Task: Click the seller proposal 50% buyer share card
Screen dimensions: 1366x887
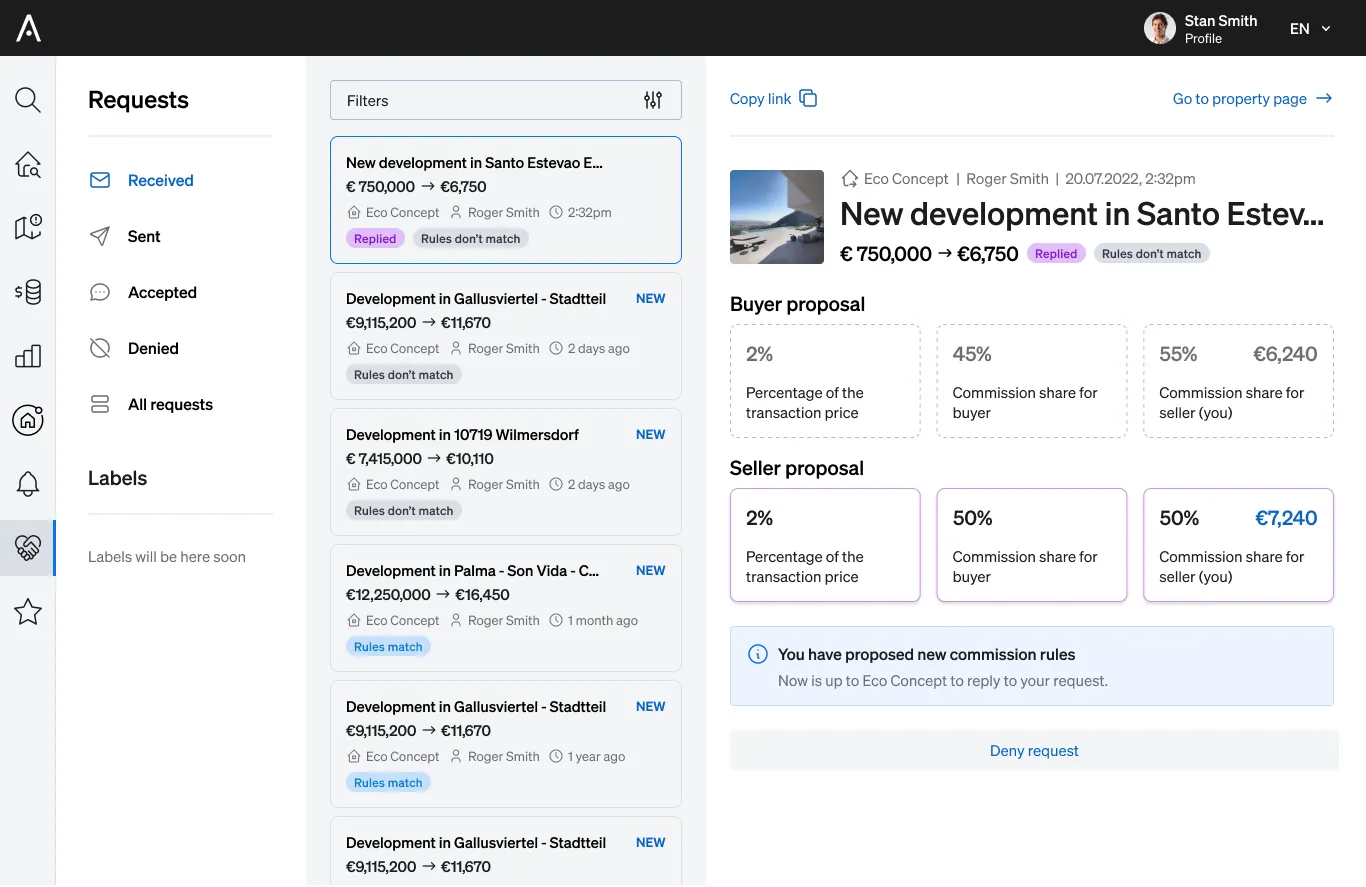Action: click(x=1032, y=545)
